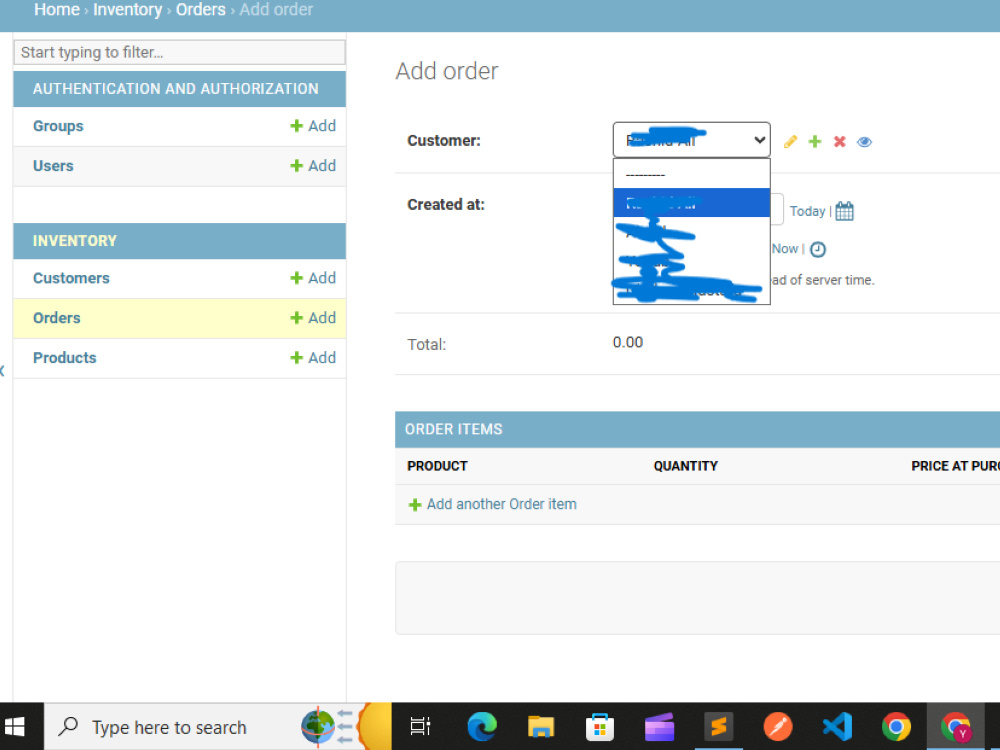Click the green plus beside Add another Order item

point(415,504)
